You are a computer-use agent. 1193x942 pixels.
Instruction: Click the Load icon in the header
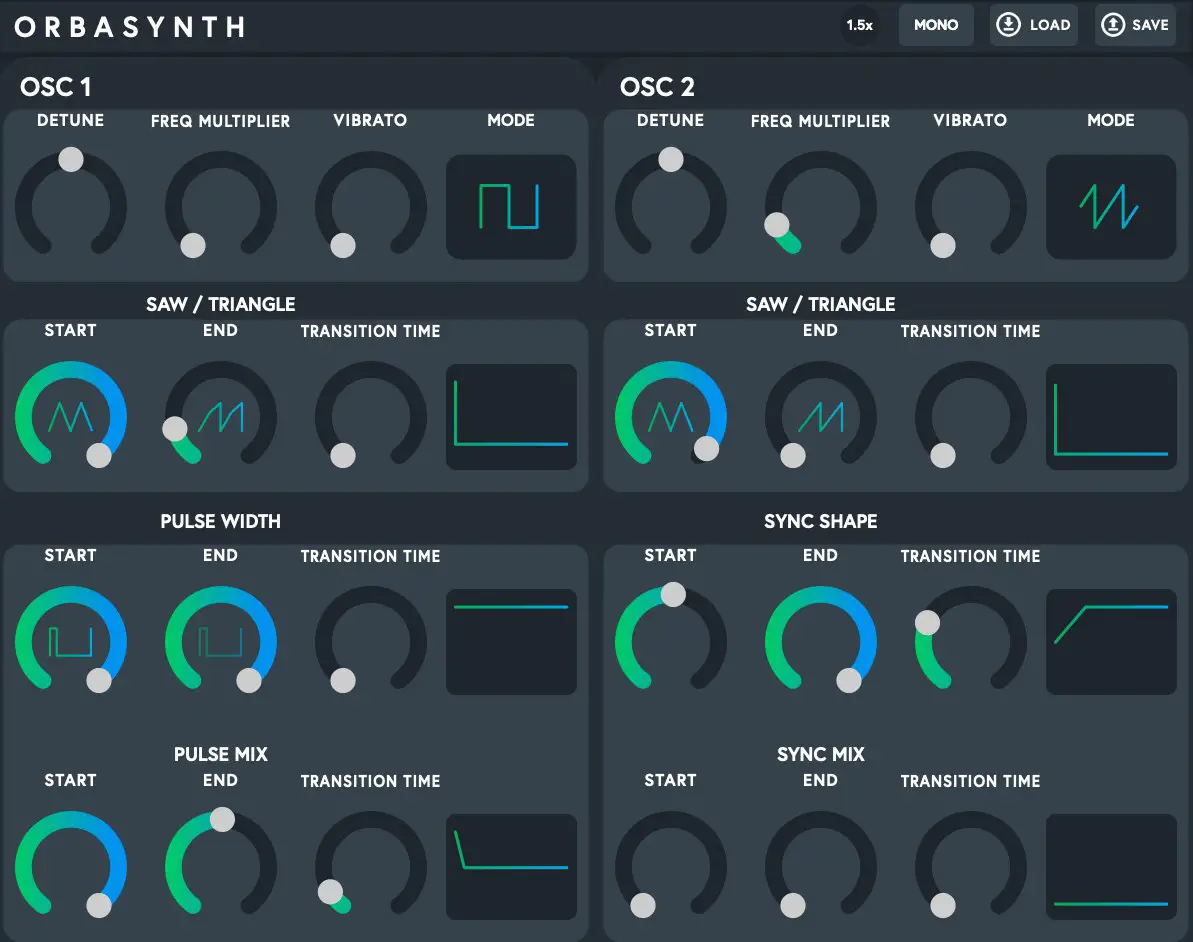tap(1009, 24)
